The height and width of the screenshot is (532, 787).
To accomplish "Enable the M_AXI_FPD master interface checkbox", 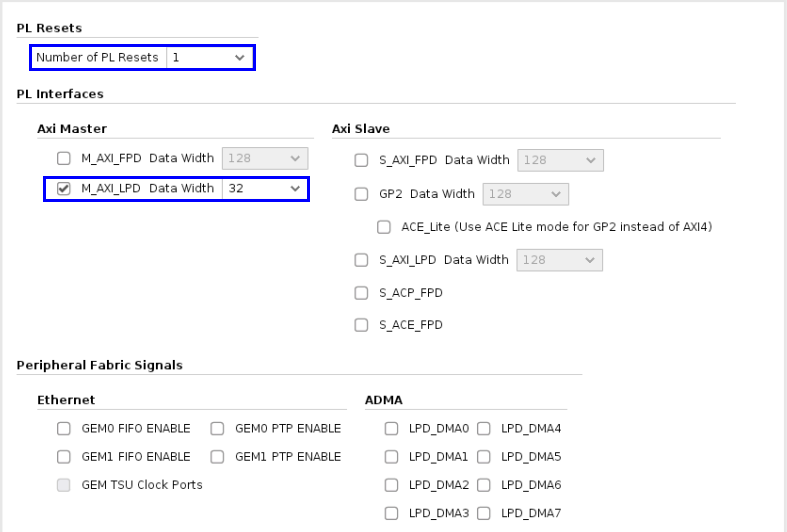I will pyautogui.click(x=64, y=159).
